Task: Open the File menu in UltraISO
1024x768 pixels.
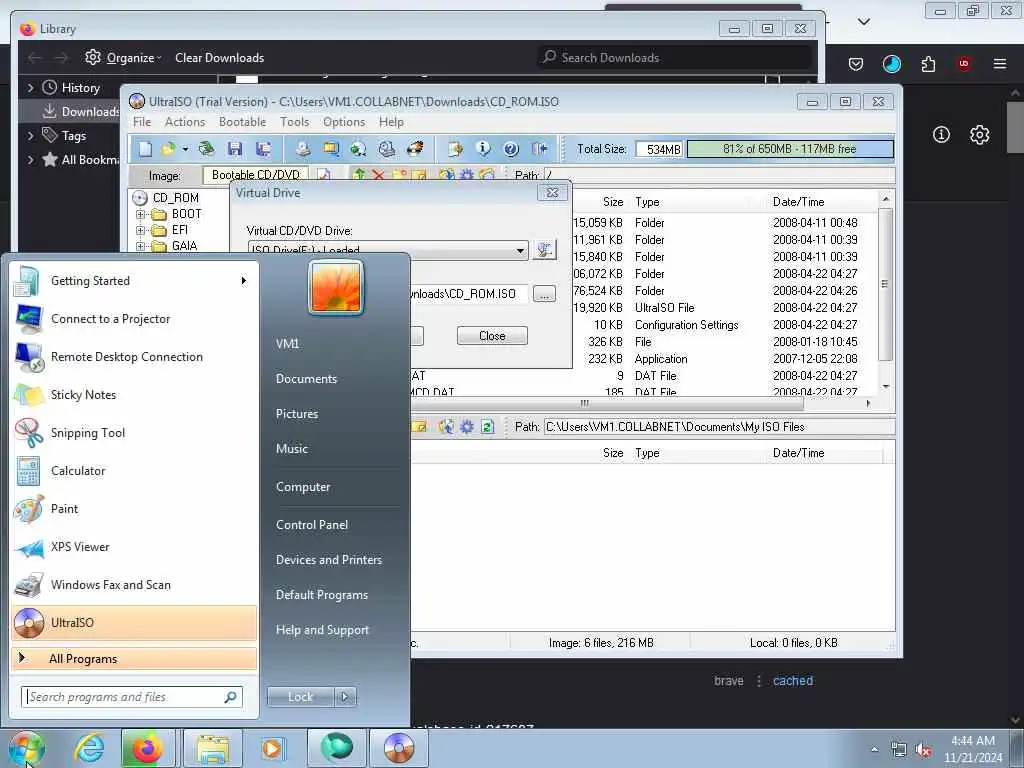Action: coord(142,122)
